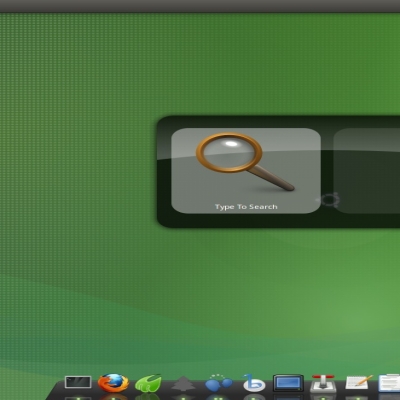This screenshot has width=400, height=400.
Task: Open the documents icon at dock's right edge
Action: (x=389, y=383)
